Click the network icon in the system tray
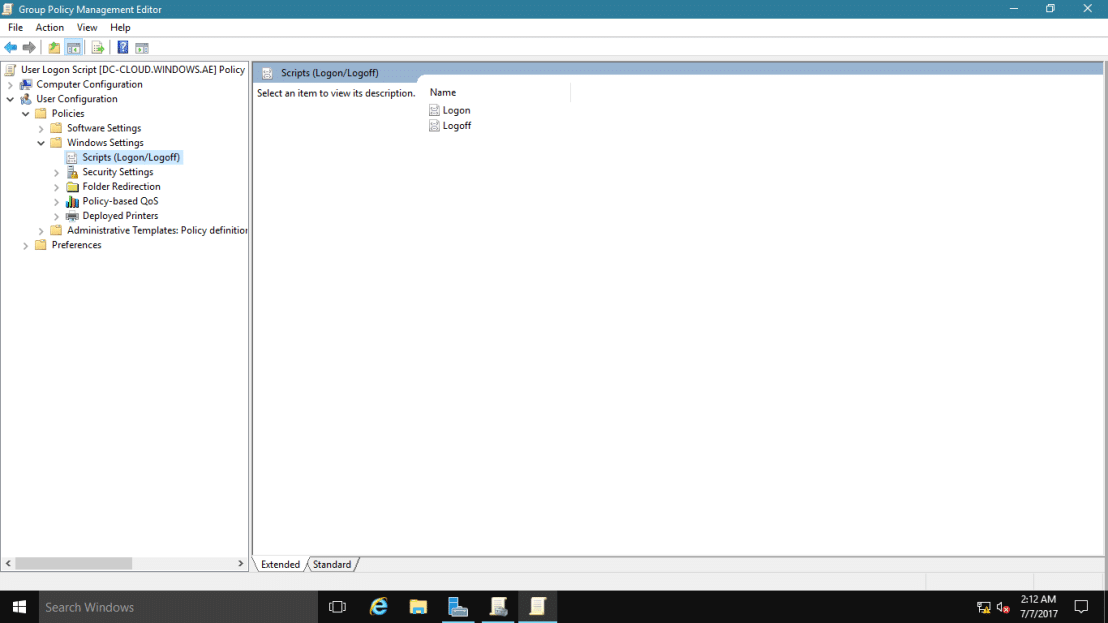1108x623 pixels. 984,607
